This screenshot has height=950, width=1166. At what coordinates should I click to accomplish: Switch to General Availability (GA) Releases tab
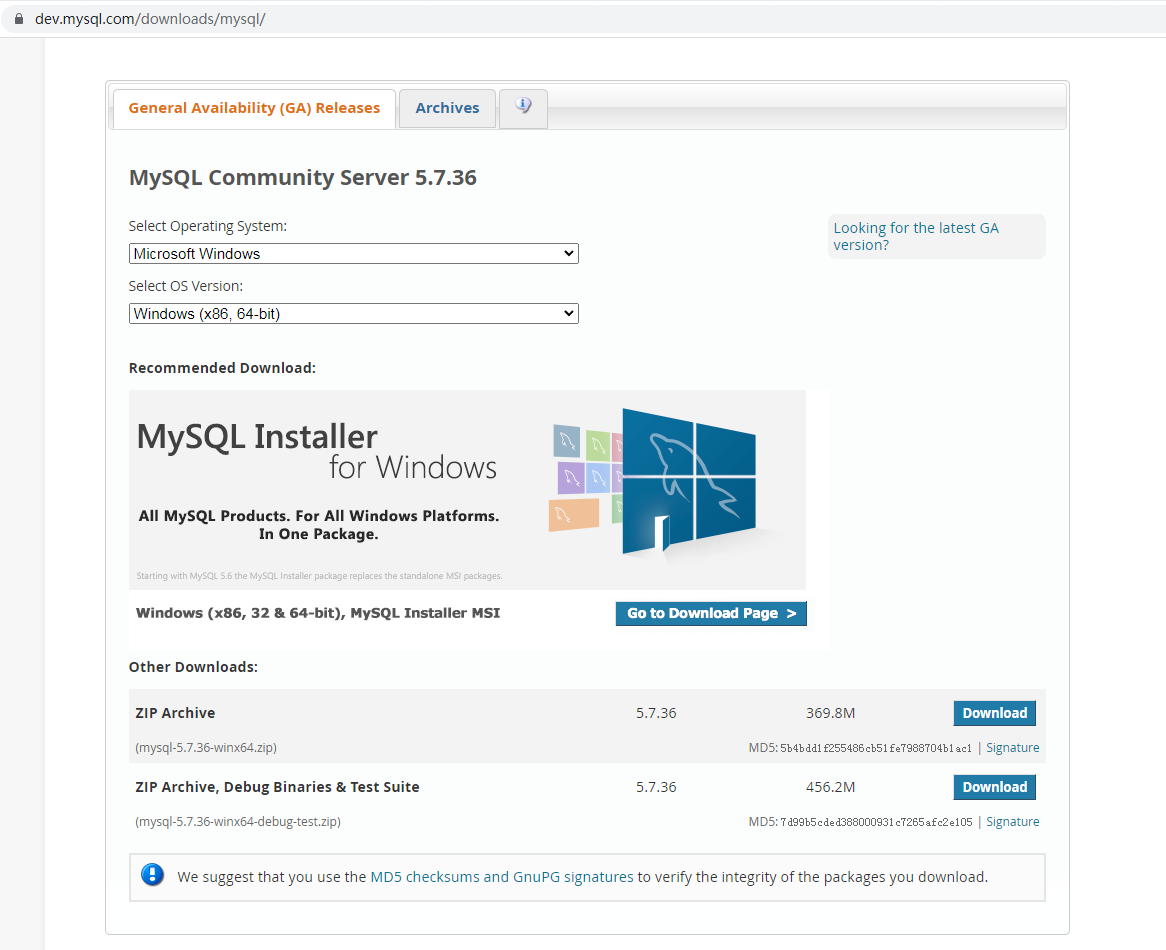click(254, 109)
